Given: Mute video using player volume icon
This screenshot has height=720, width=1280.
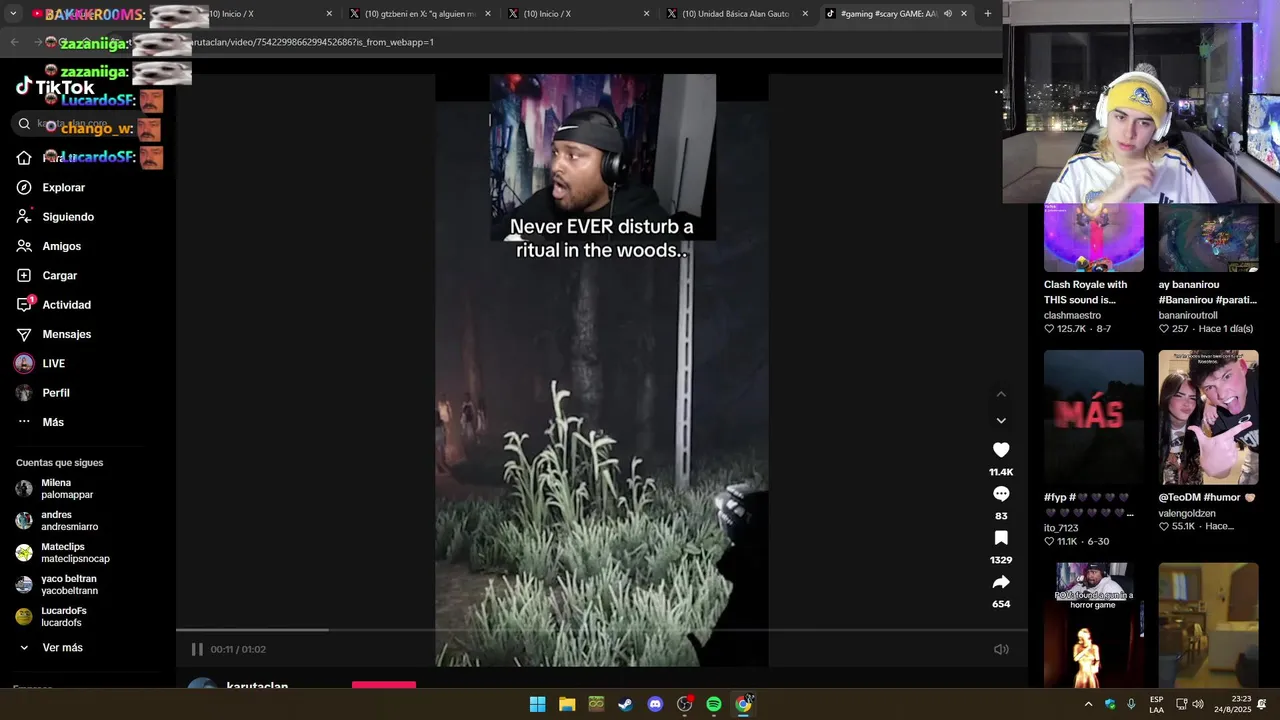Looking at the screenshot, I should coord(1001,649).
